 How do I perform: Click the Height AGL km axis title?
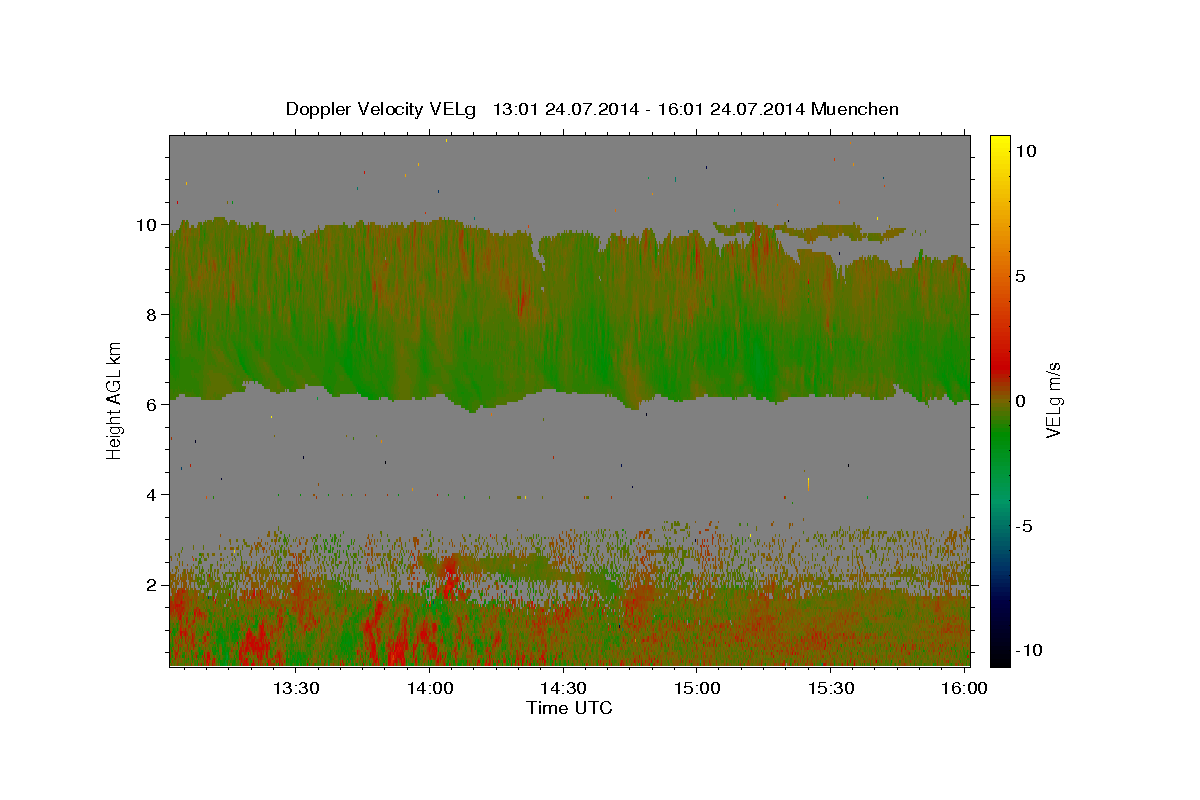115,398
